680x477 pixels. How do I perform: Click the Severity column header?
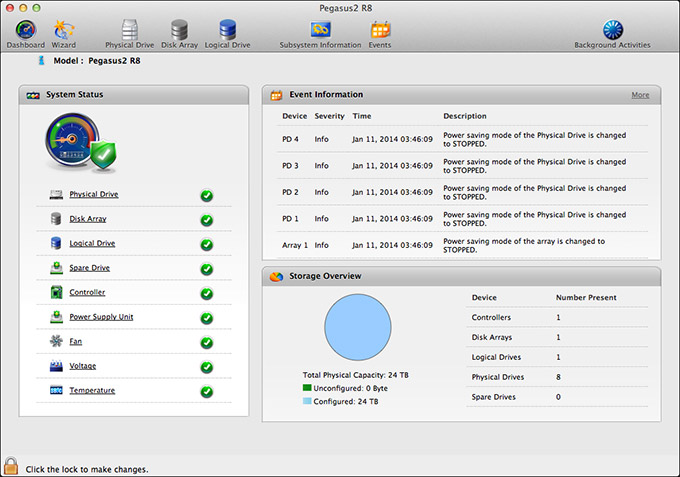point(330,116)
